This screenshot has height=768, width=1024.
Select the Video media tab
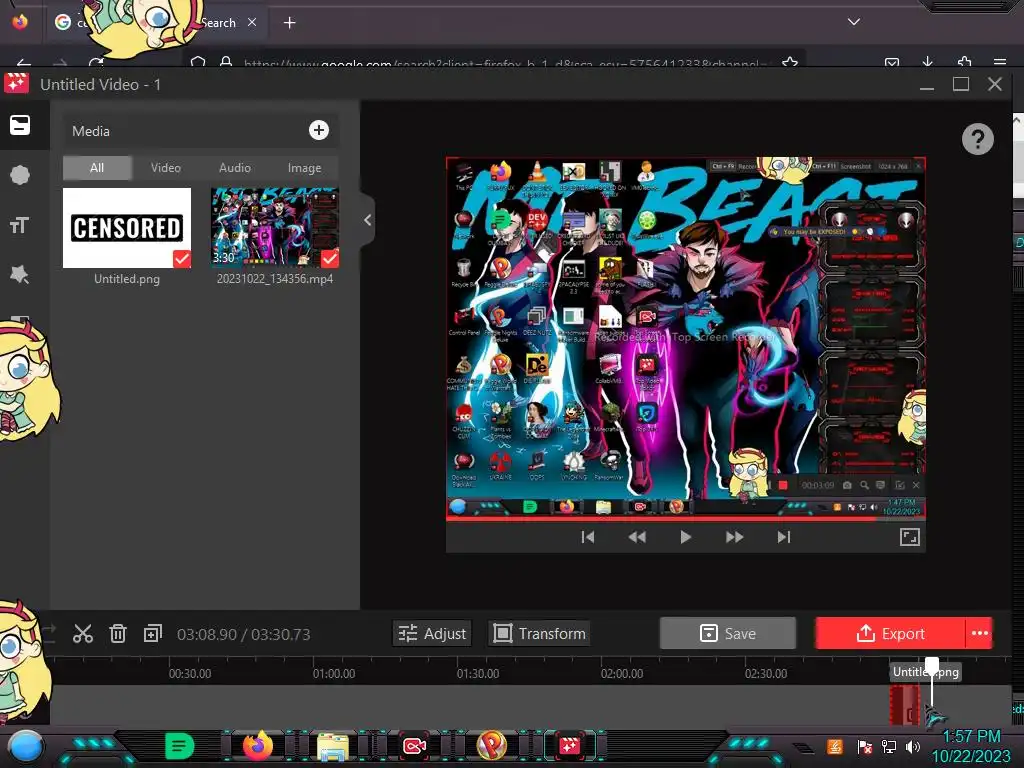pos(166,168)
